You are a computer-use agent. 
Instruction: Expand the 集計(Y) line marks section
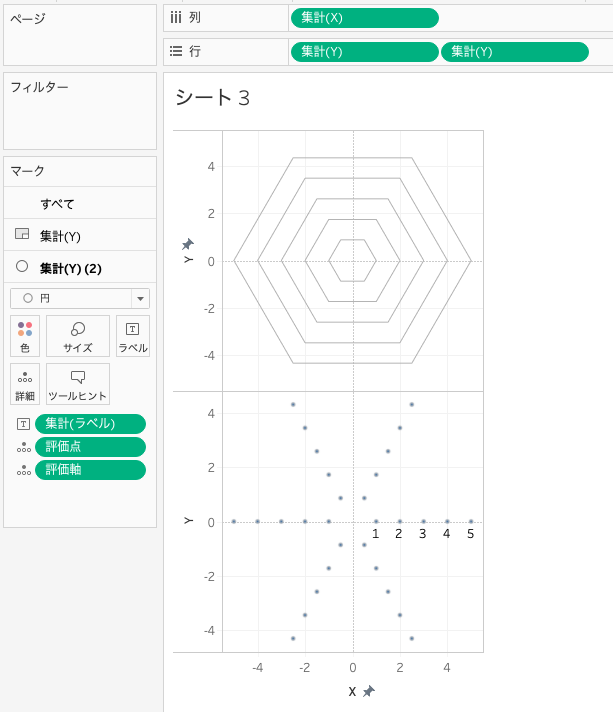[x=60, y=236]
